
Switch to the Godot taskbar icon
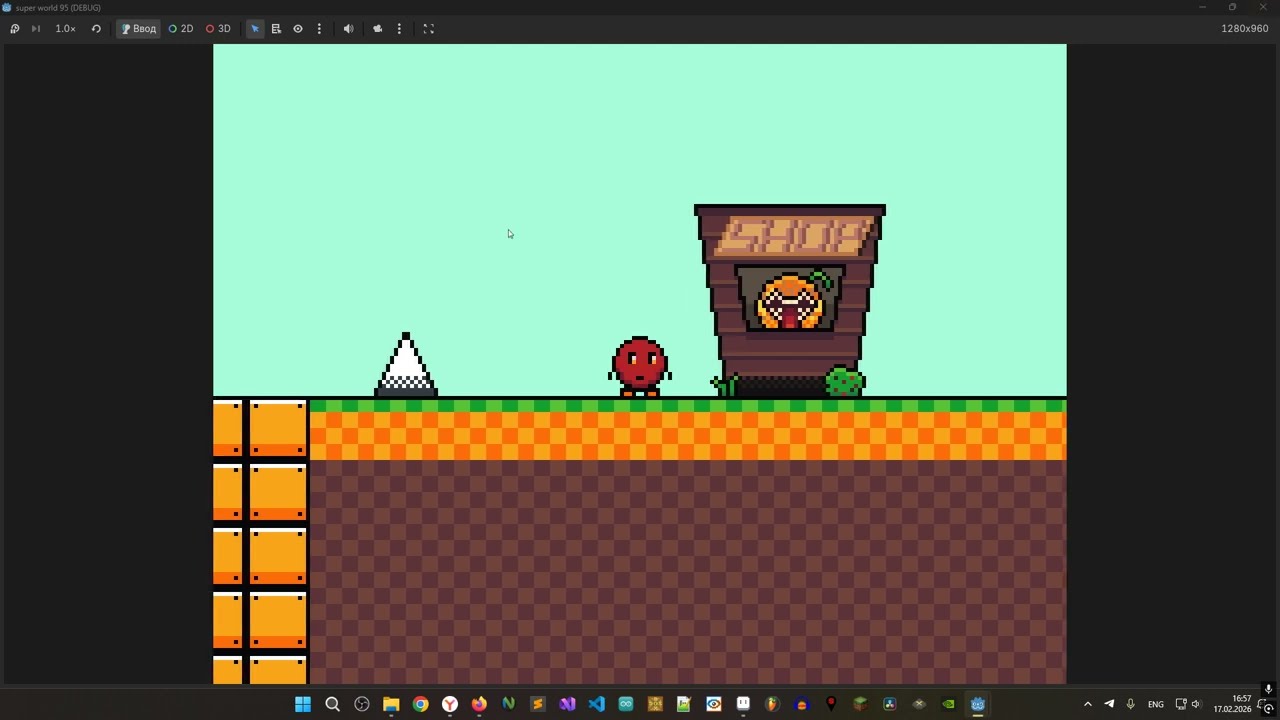click(978, 704)
